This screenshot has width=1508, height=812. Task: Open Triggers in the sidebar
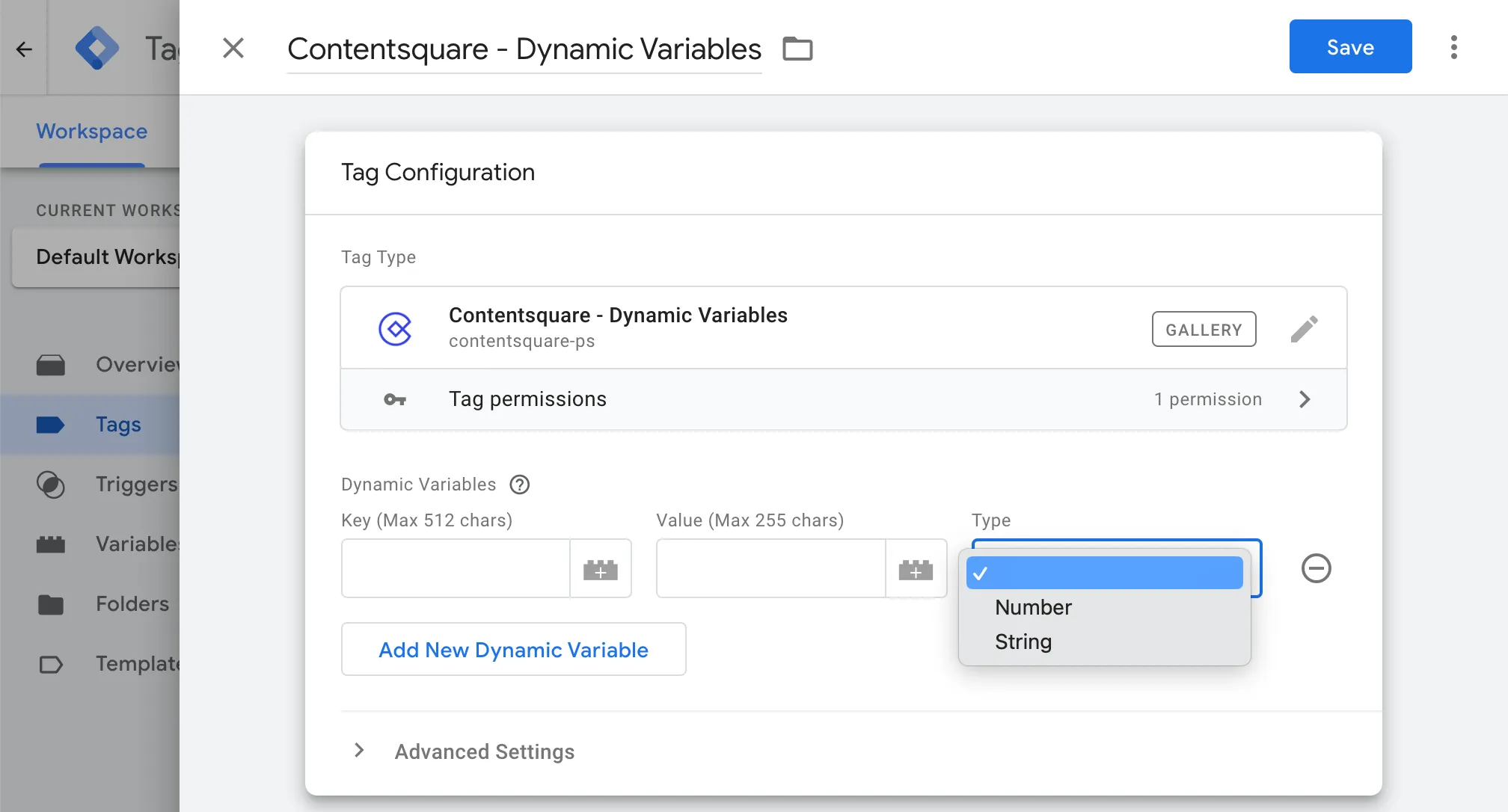(135, 485)
